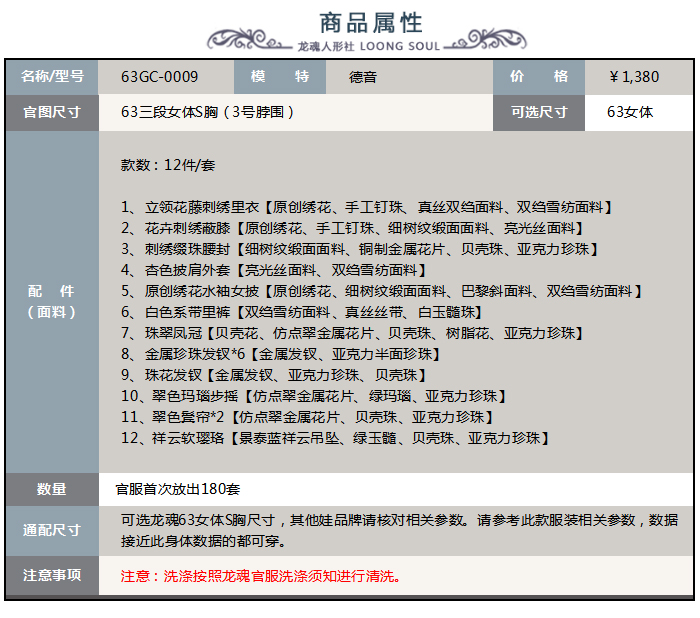
Task: Click the 63女体 option value
Action: tap(630, 112)
